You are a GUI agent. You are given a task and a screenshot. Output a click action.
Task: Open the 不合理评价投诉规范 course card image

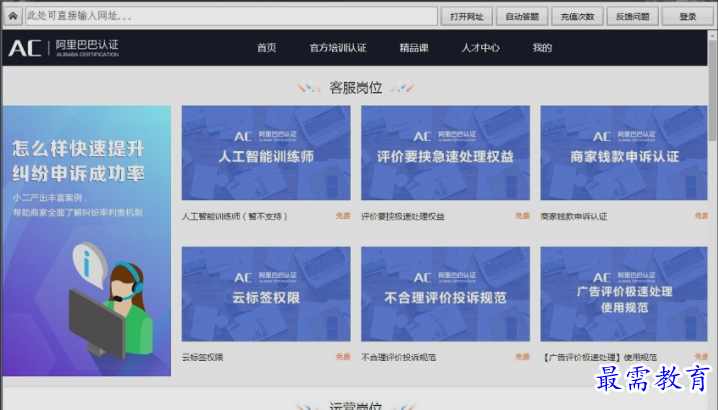pyautogui.click(x=446, y=294)
